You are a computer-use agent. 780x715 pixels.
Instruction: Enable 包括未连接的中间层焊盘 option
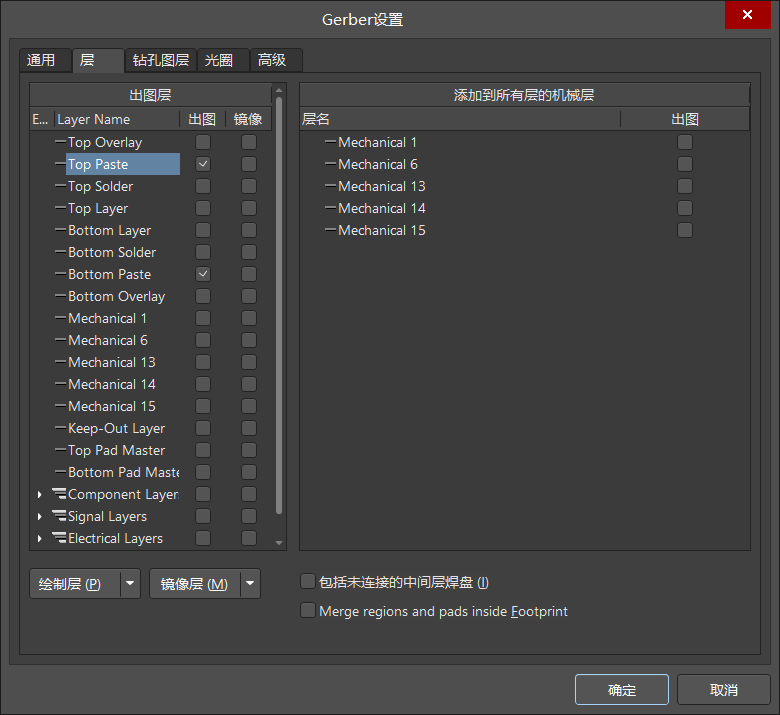[x=308, y=582]
